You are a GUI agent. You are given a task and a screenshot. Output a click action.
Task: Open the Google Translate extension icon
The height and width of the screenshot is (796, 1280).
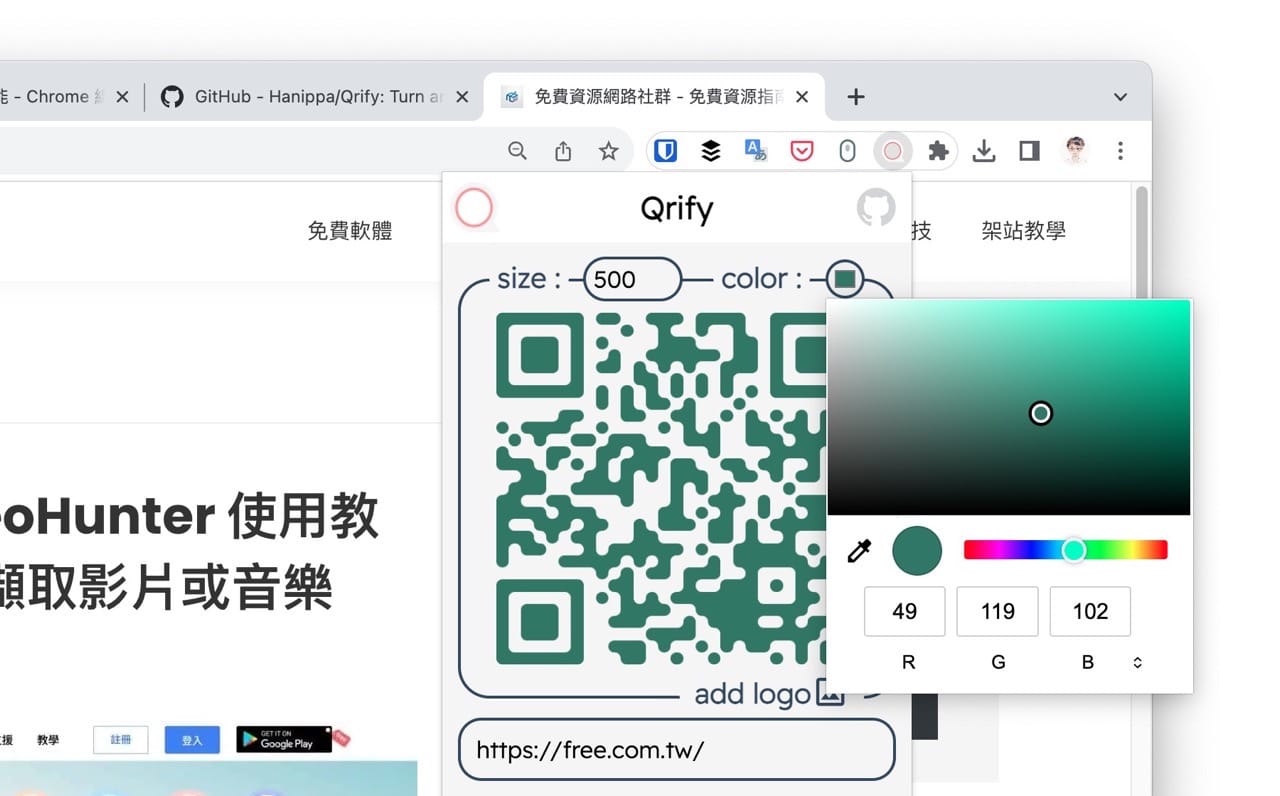[x=756, y=151]
